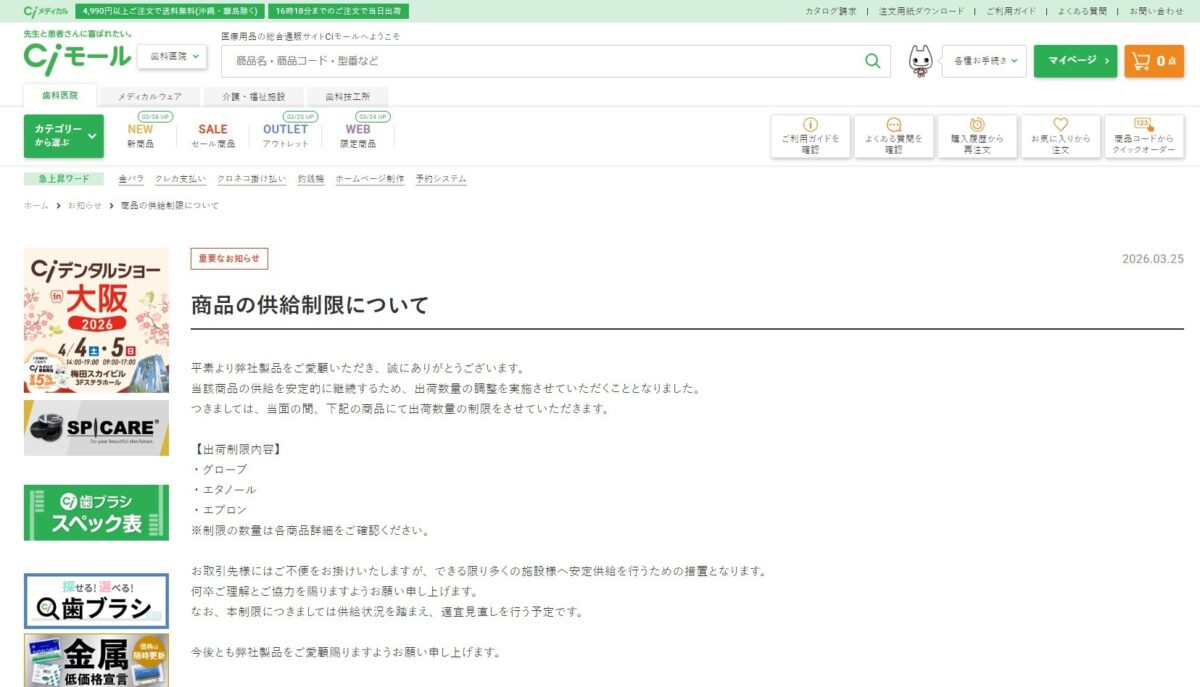
Task: Open NEW 新商品 category
Action: pyautogui.click(x=140, y=135)
